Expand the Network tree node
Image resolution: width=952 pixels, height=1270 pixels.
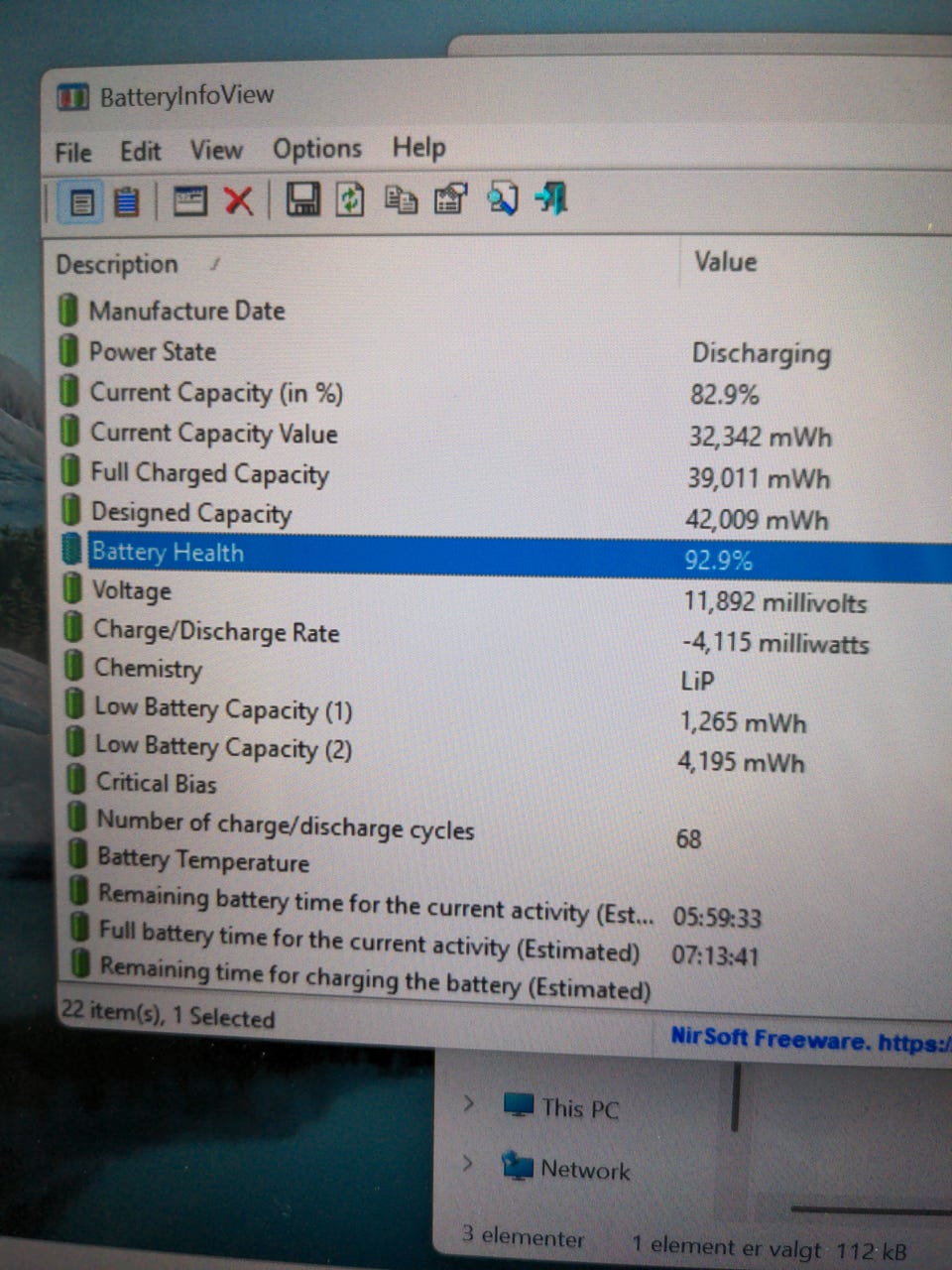coord(467,1163)
